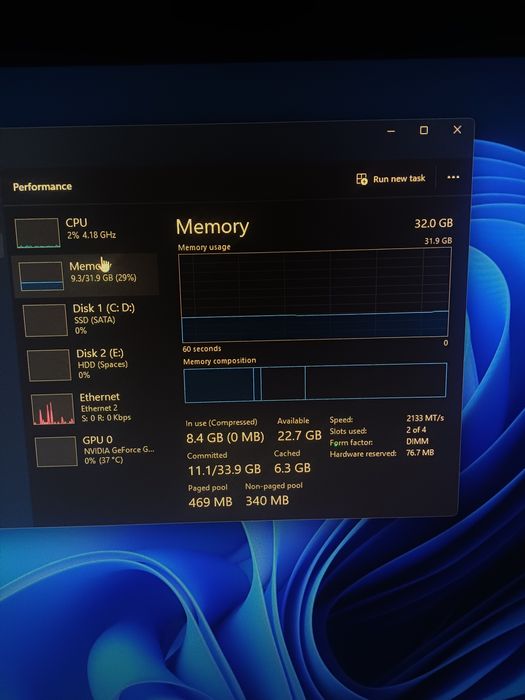Click the Speed 2133 MT/s value
This screenshot has height=700, width=525.
(x=425, y=418)
